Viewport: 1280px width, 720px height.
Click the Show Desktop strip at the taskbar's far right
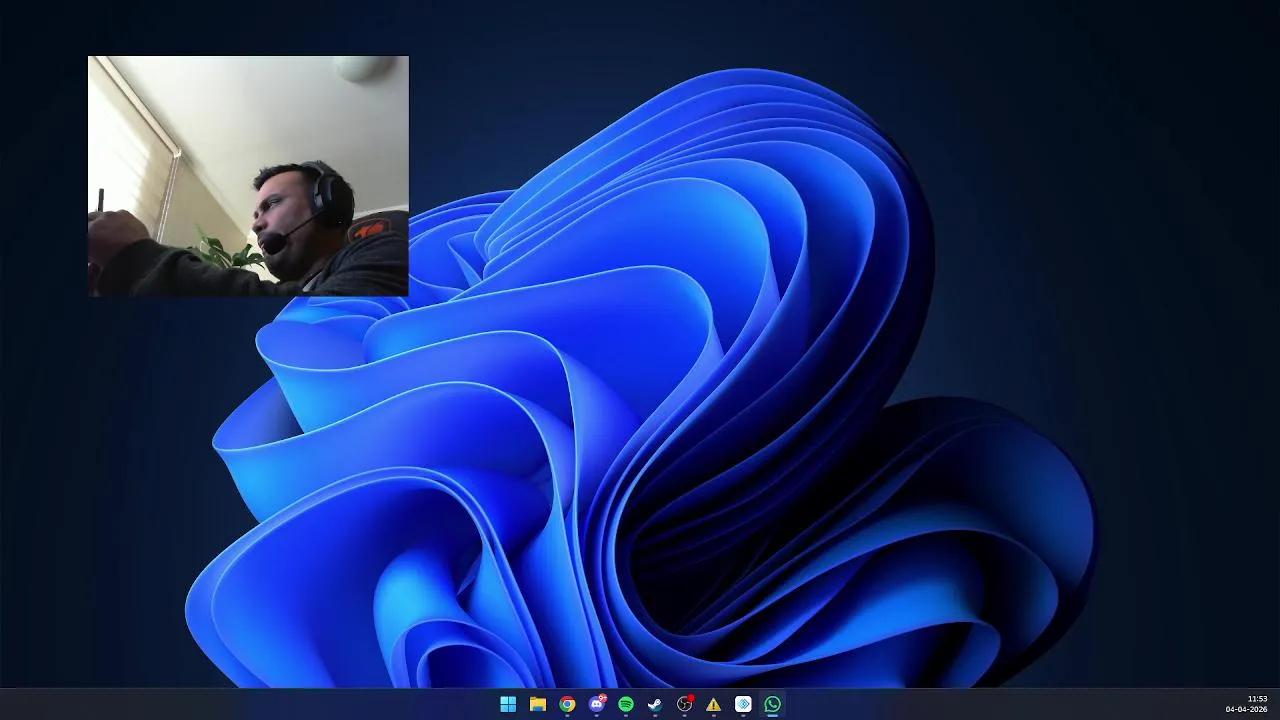(x=1277, y=704)
